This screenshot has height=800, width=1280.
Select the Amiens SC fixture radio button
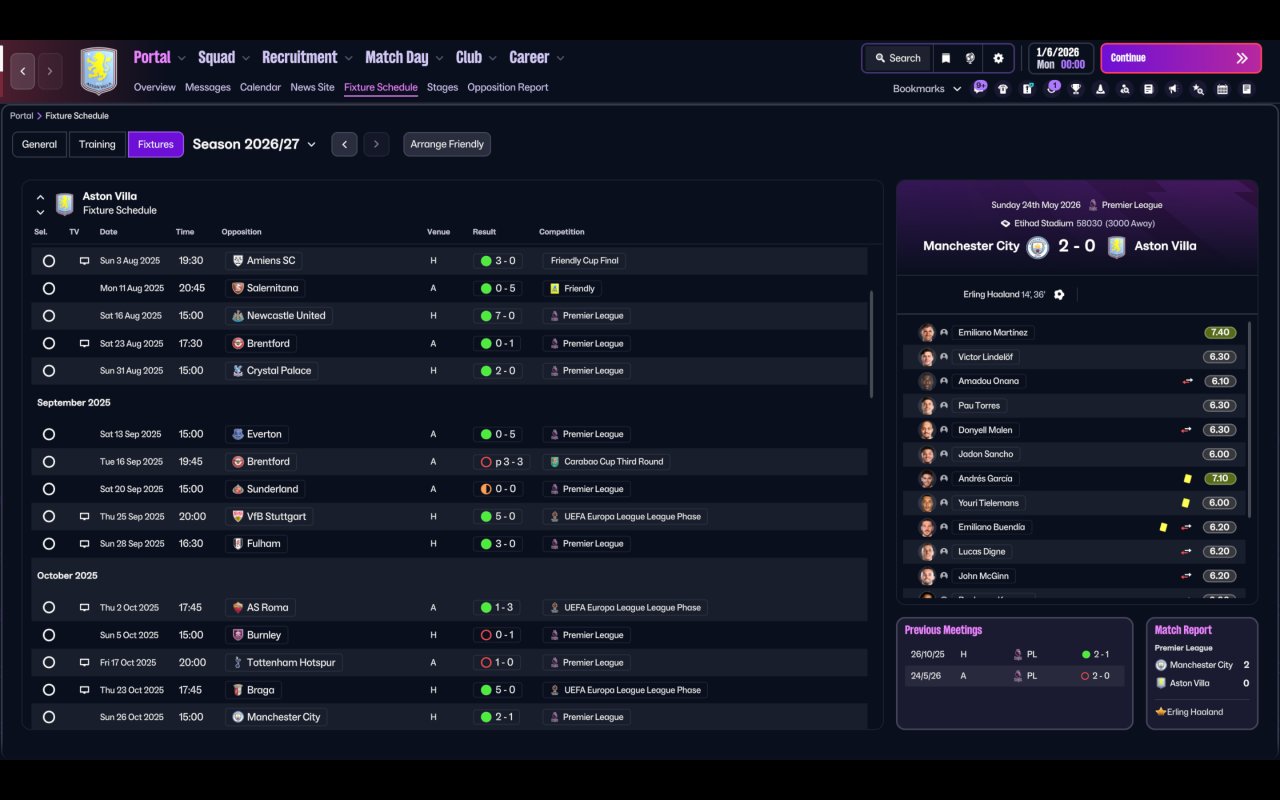point(49,261)
